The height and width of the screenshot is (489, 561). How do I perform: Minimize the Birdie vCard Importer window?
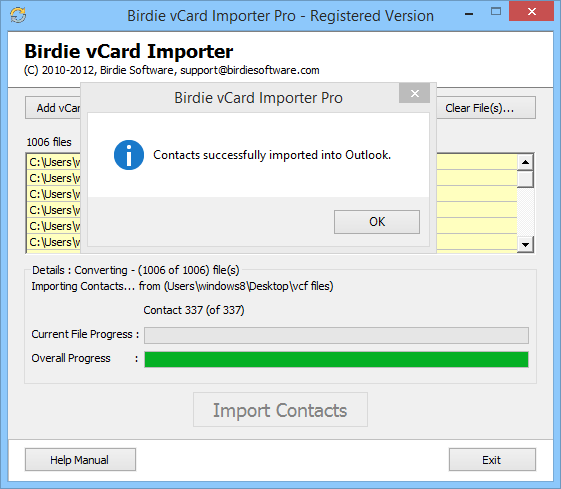(x=469, y=14)
